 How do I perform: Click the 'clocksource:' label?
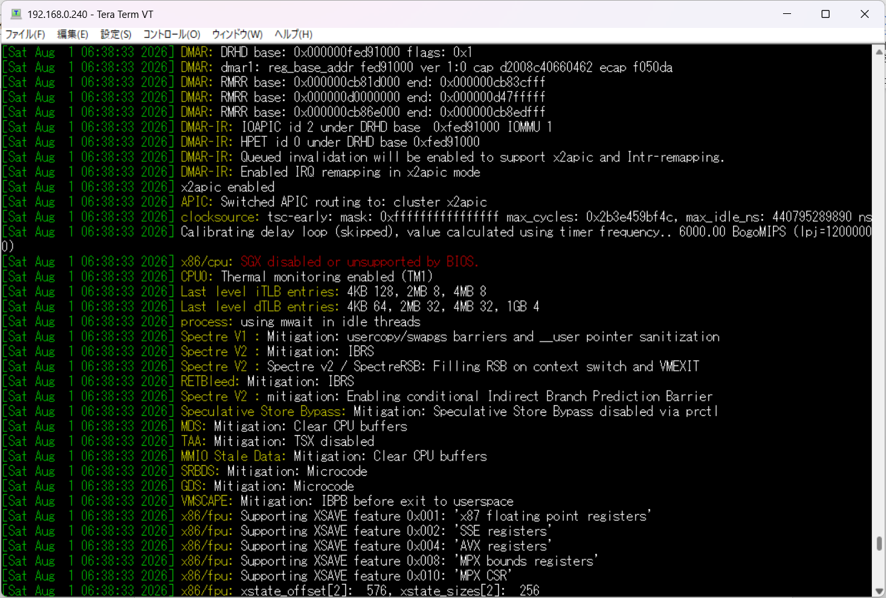(x=220, y=217)
